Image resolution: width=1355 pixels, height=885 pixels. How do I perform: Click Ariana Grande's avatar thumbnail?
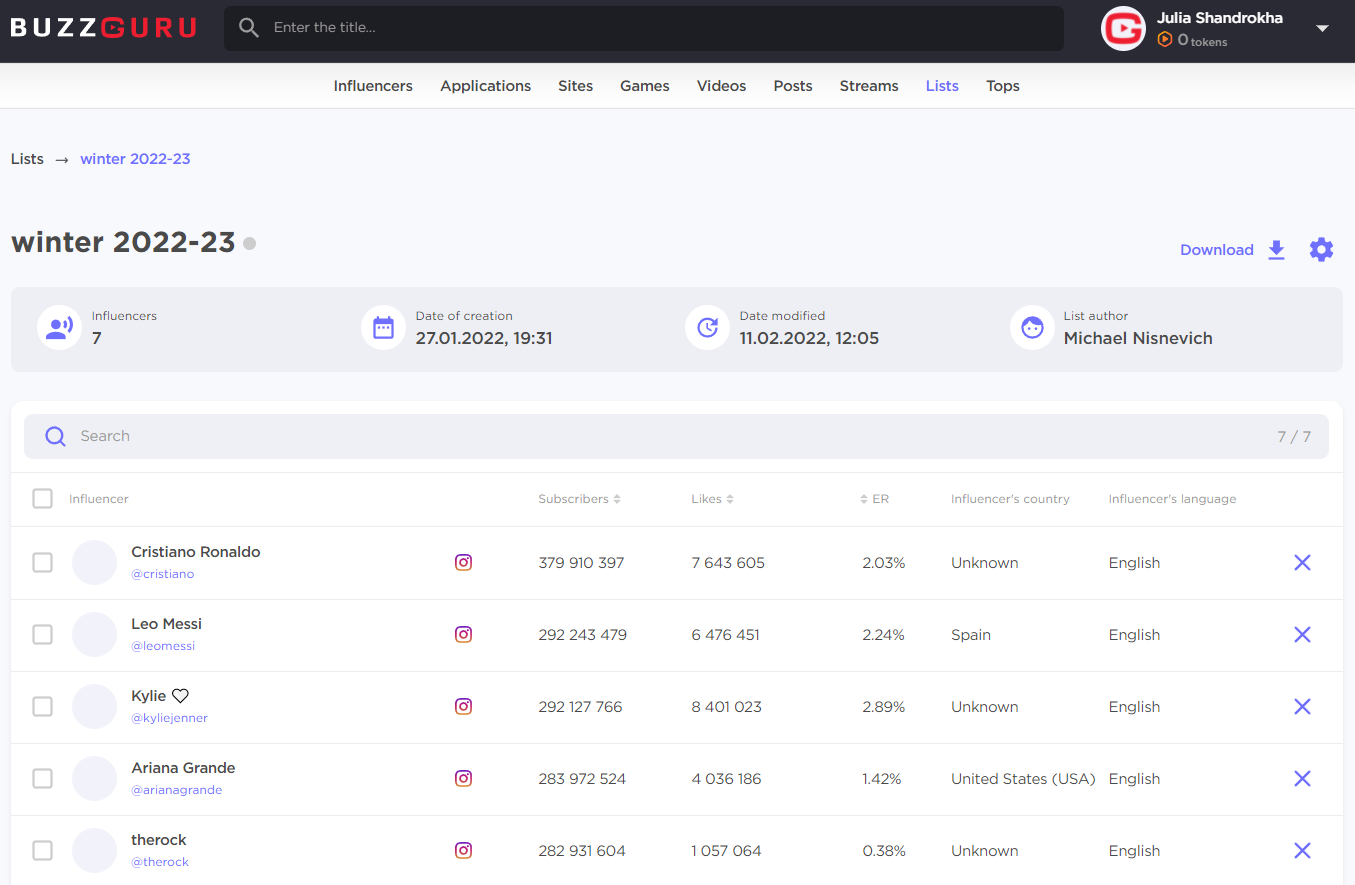tap(95, 779)
